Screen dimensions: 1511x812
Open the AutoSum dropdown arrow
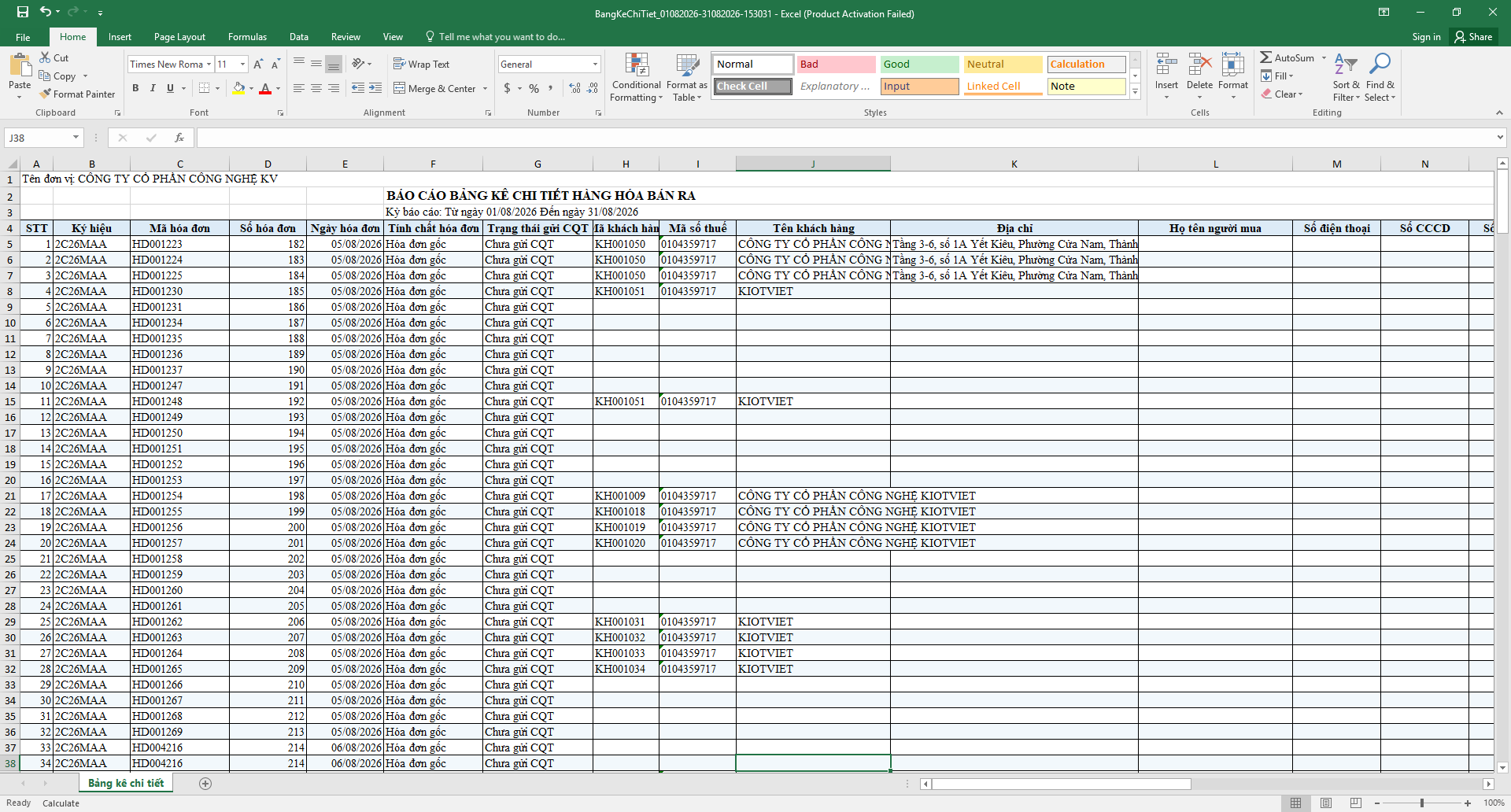click(1324, 58)
